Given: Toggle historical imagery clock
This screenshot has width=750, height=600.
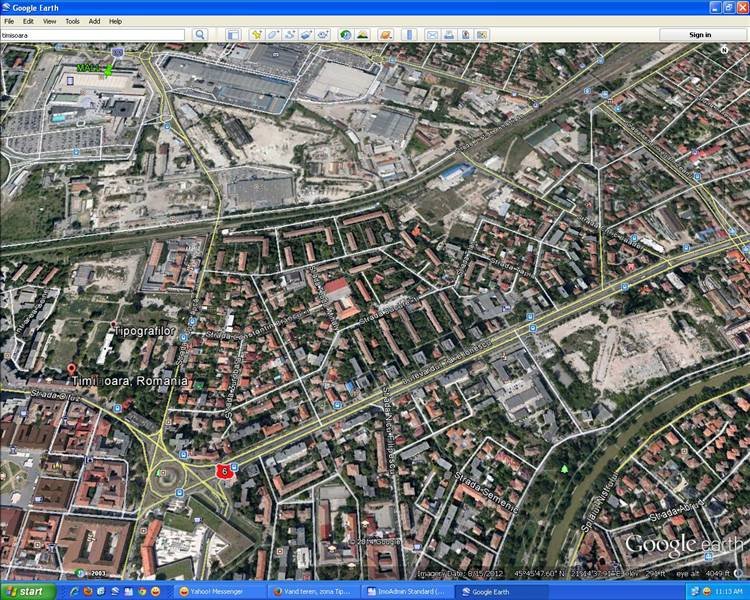Looking at the screenshot, I should [346, 34].
